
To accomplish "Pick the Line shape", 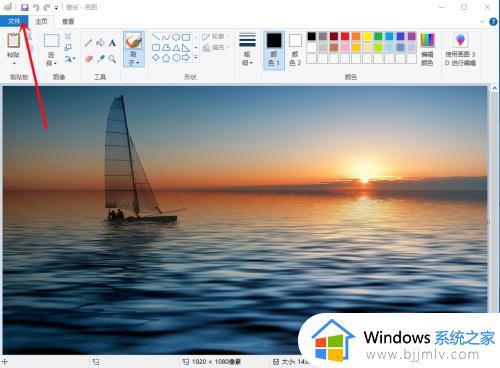I will pos(156,37).
